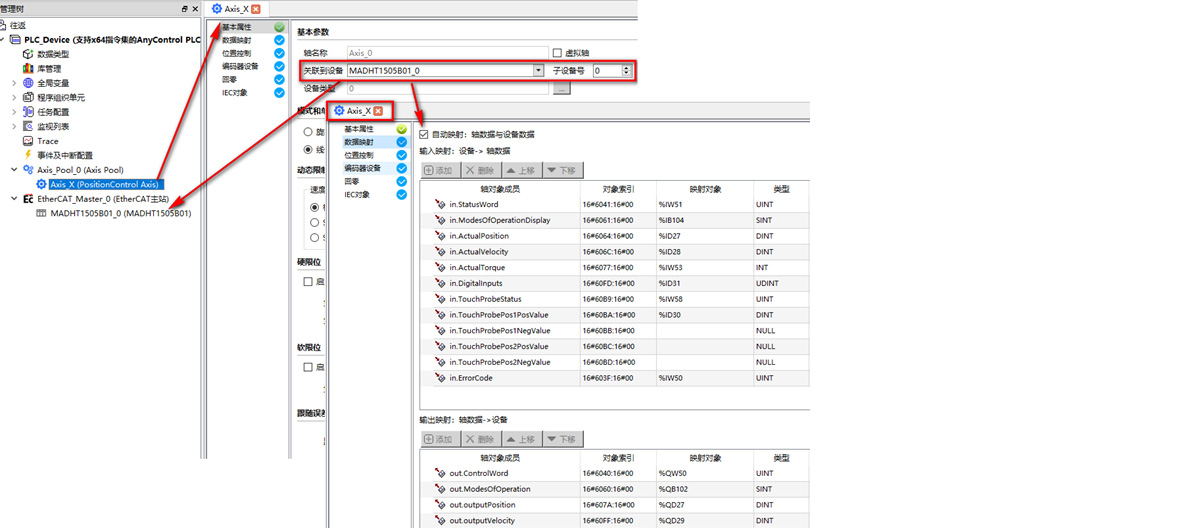Viewport: 1200px width, 528px height.
Task: Expand the 全局变量 tree node
Action: click(14, 83)
